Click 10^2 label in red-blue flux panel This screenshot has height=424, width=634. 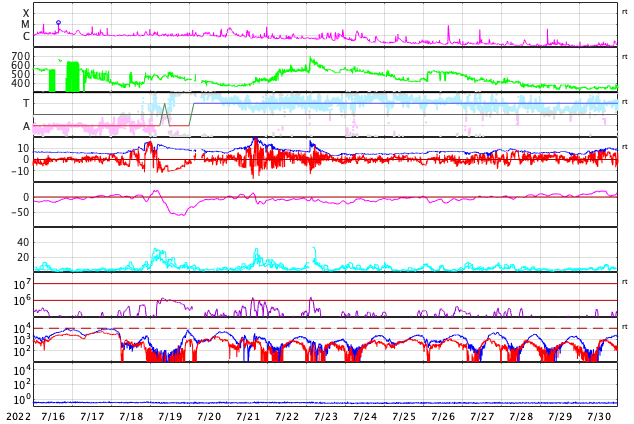22,352
